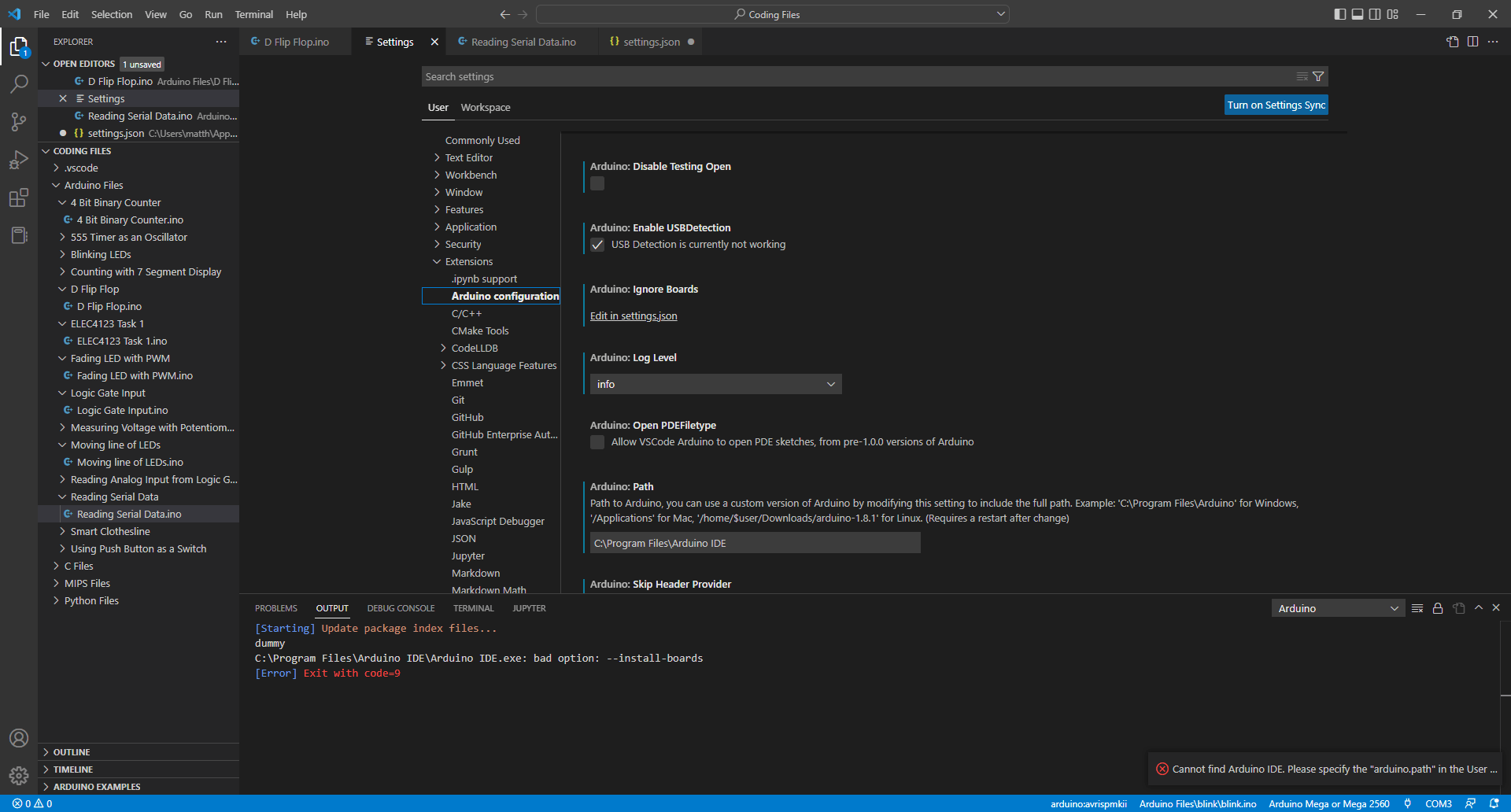1511x812 pixels.
Task: Enable the Disable Testing Open checkbox
Action: (x=597, y=183)
